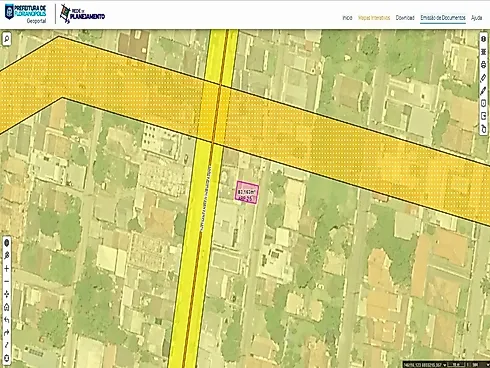
Task: Return to the home map extent
Action: (x=7, y=307)
